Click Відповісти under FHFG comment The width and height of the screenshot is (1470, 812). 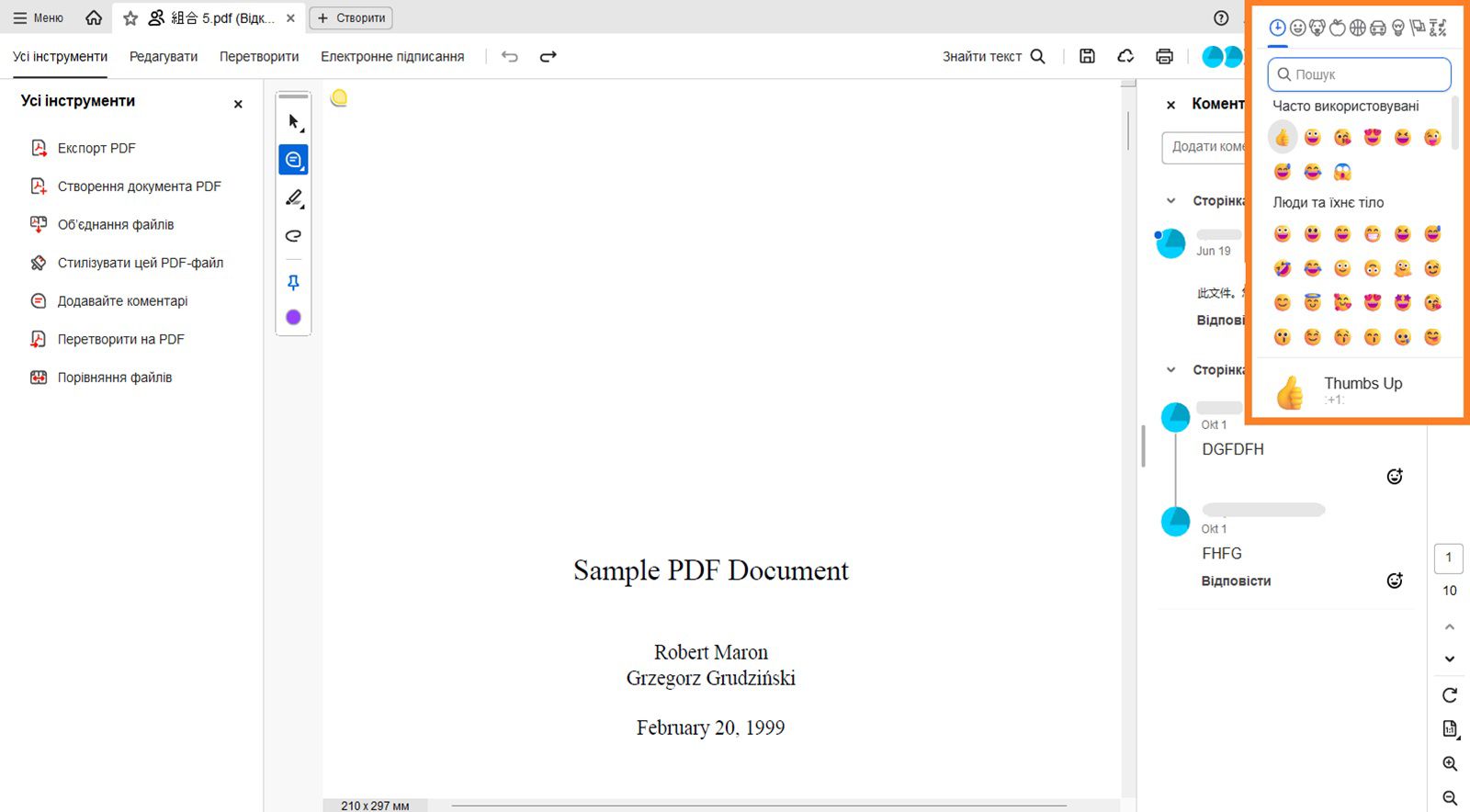click(1236, 581)
